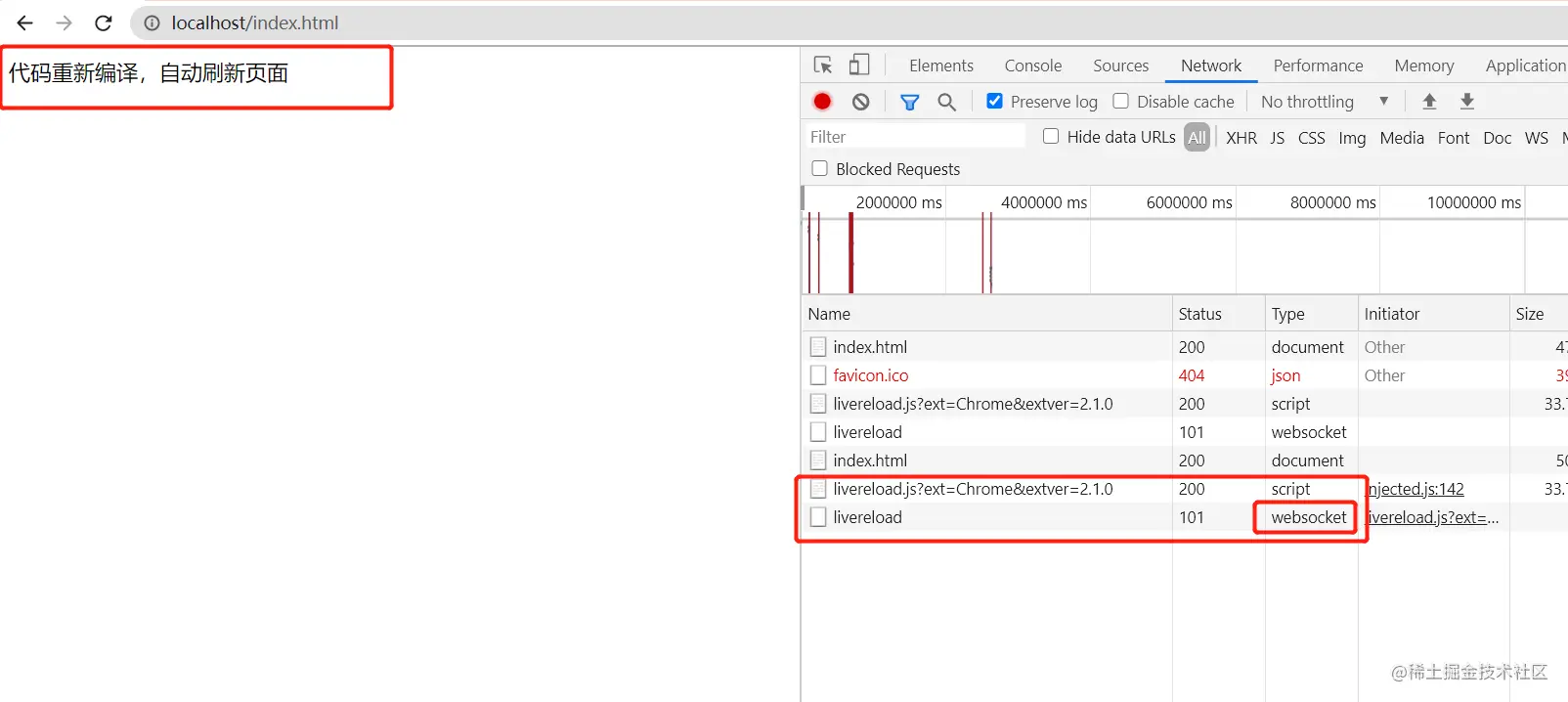1568x702 pixels.
Task: Reload the page with the refresh icon
Action: (x=103, y=22)
